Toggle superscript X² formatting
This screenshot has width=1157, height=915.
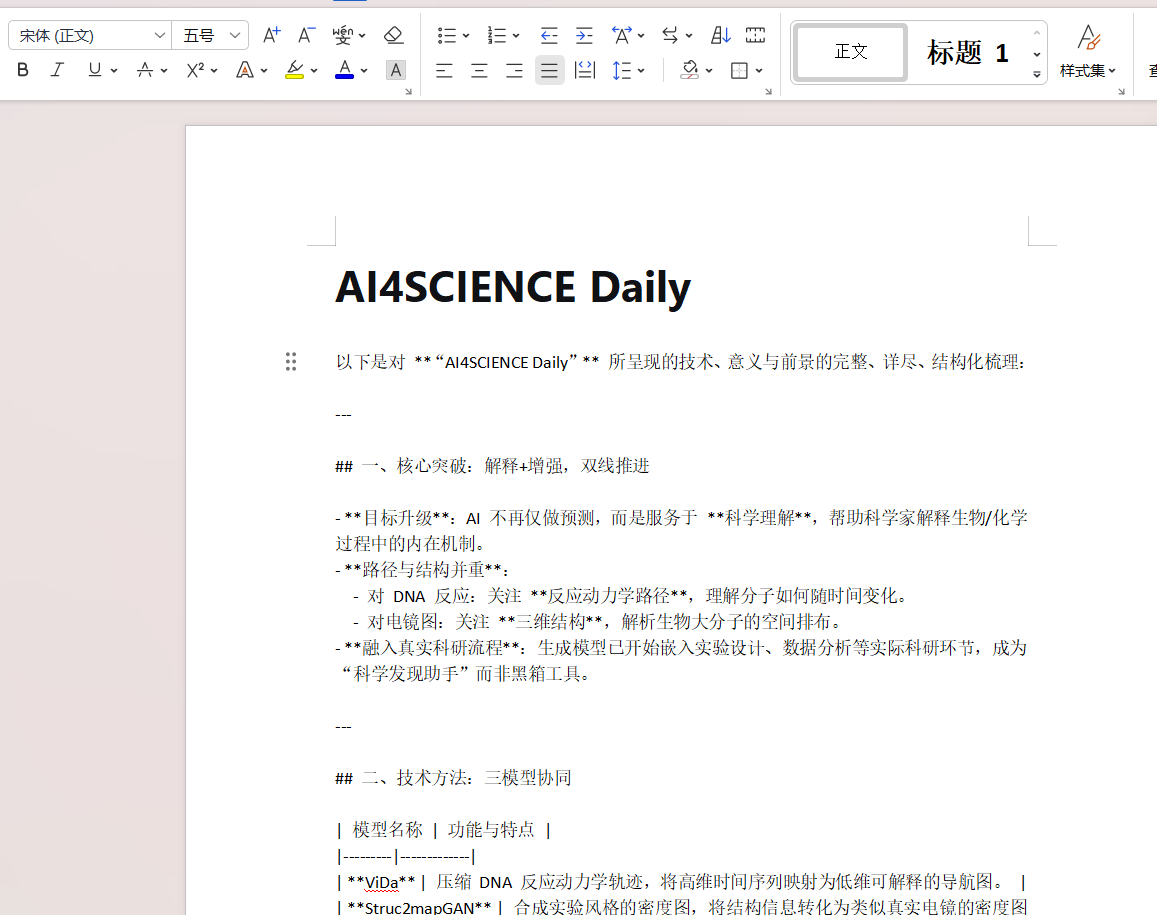click(195, 70)
